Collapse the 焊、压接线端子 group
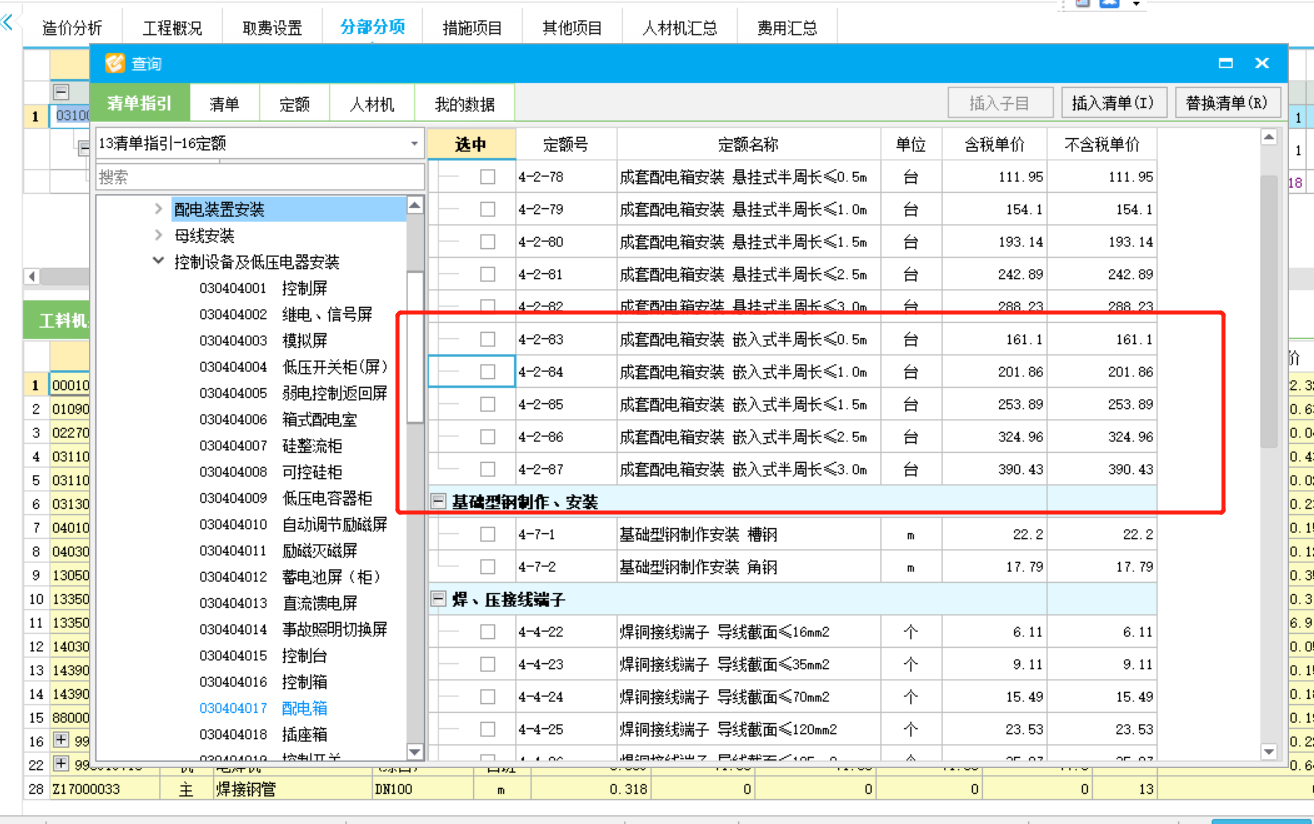This screenshot has height=824, width=1314. 438,600
